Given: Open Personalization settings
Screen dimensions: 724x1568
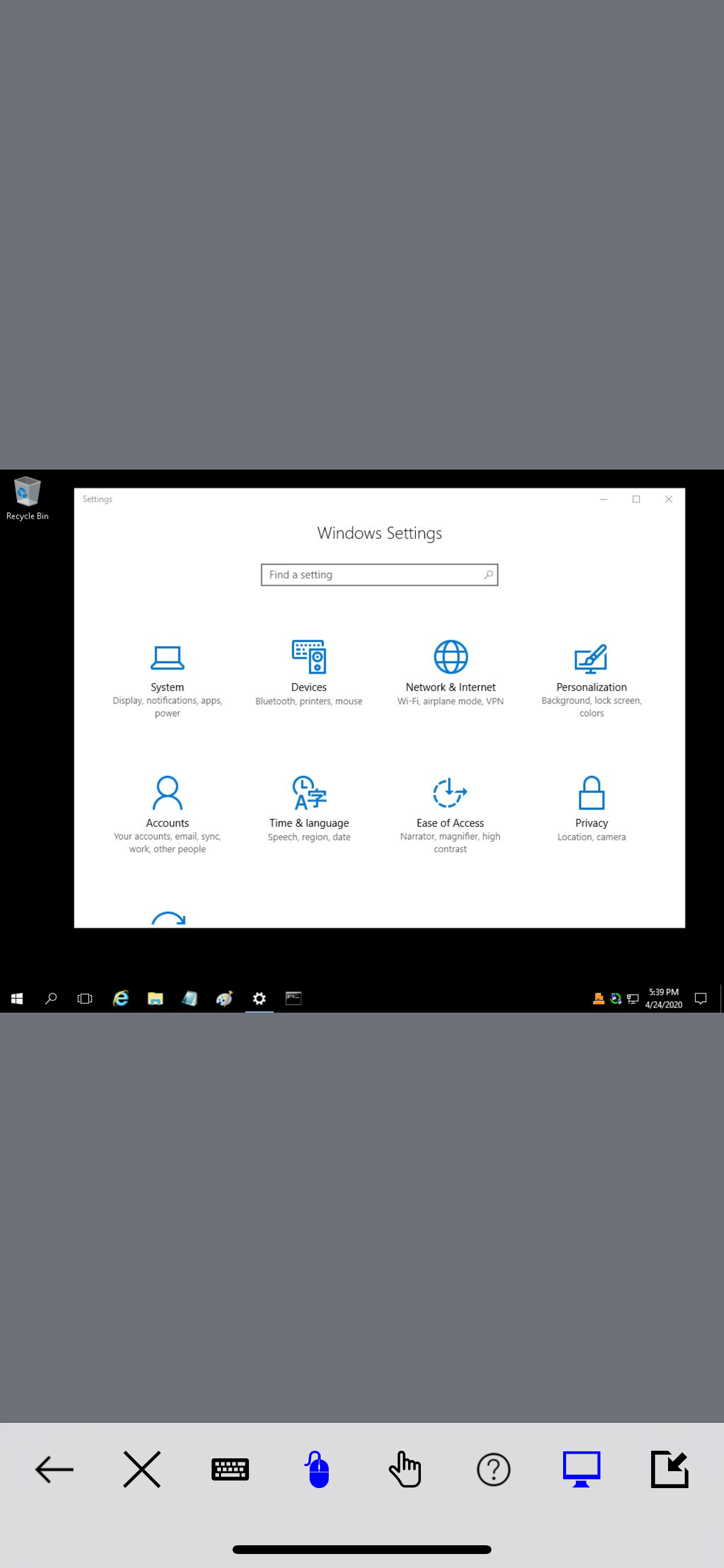Looking at the screenshot, I should pos(591,681).
